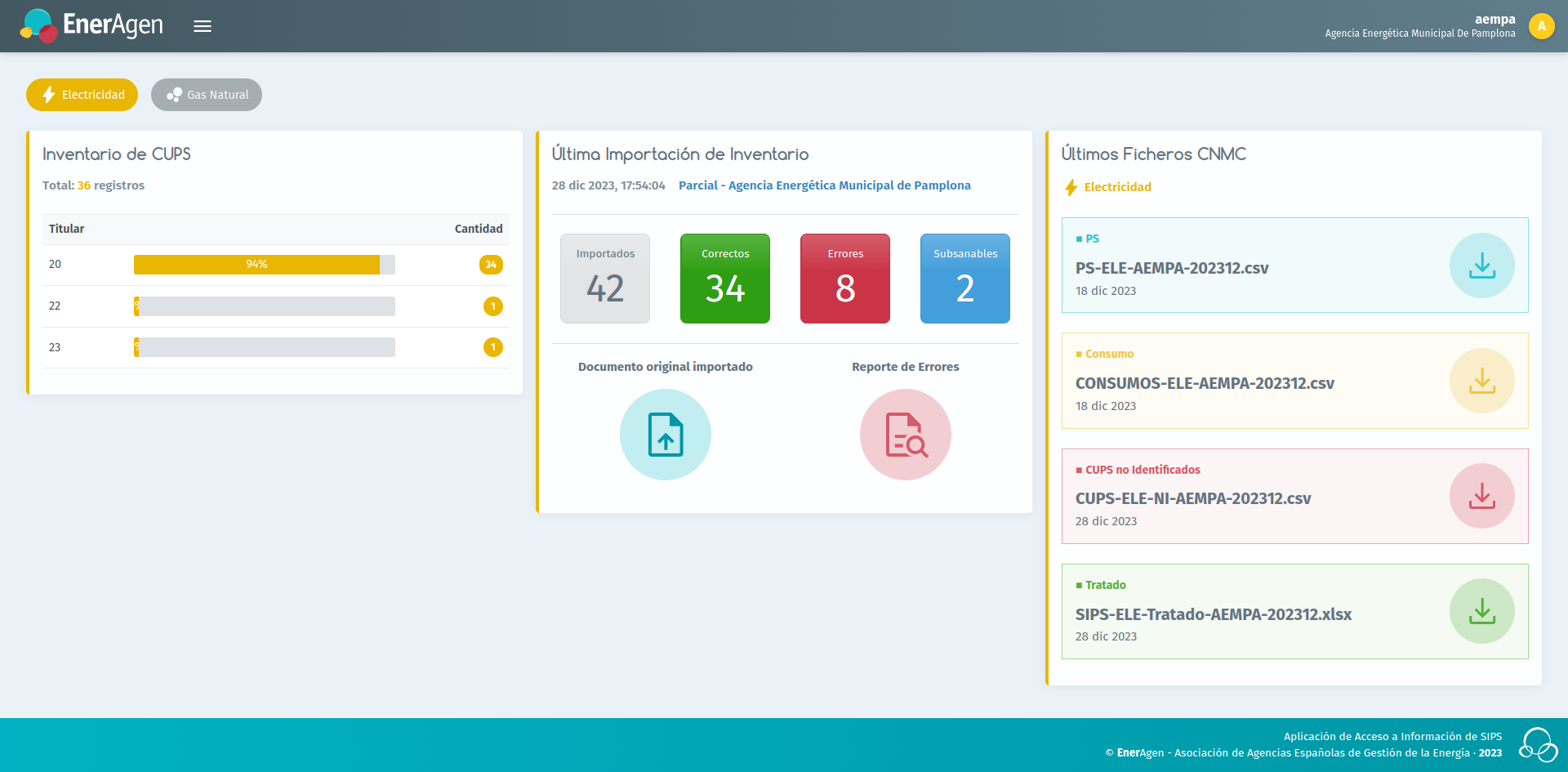The image size is (1568, 772).
Task: Open the Errores 8 tile
Action: pyautogui.click(x=845, y=279)
